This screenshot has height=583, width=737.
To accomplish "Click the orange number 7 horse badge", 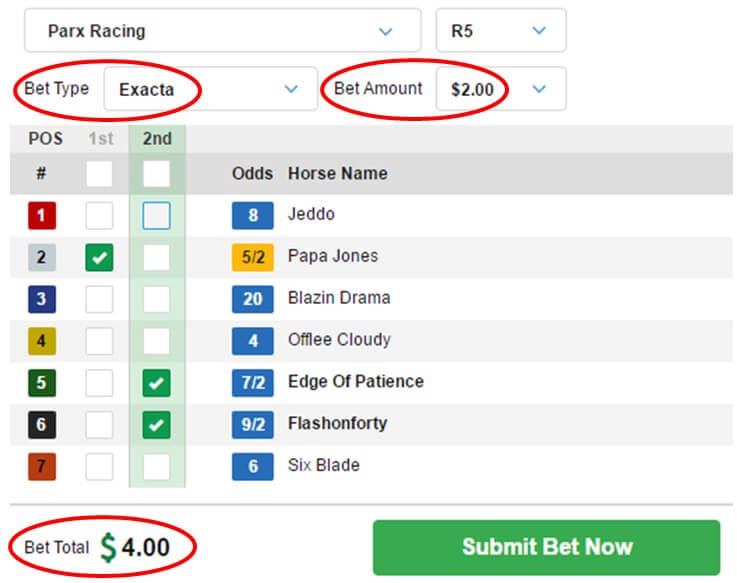I will (41, 466).
